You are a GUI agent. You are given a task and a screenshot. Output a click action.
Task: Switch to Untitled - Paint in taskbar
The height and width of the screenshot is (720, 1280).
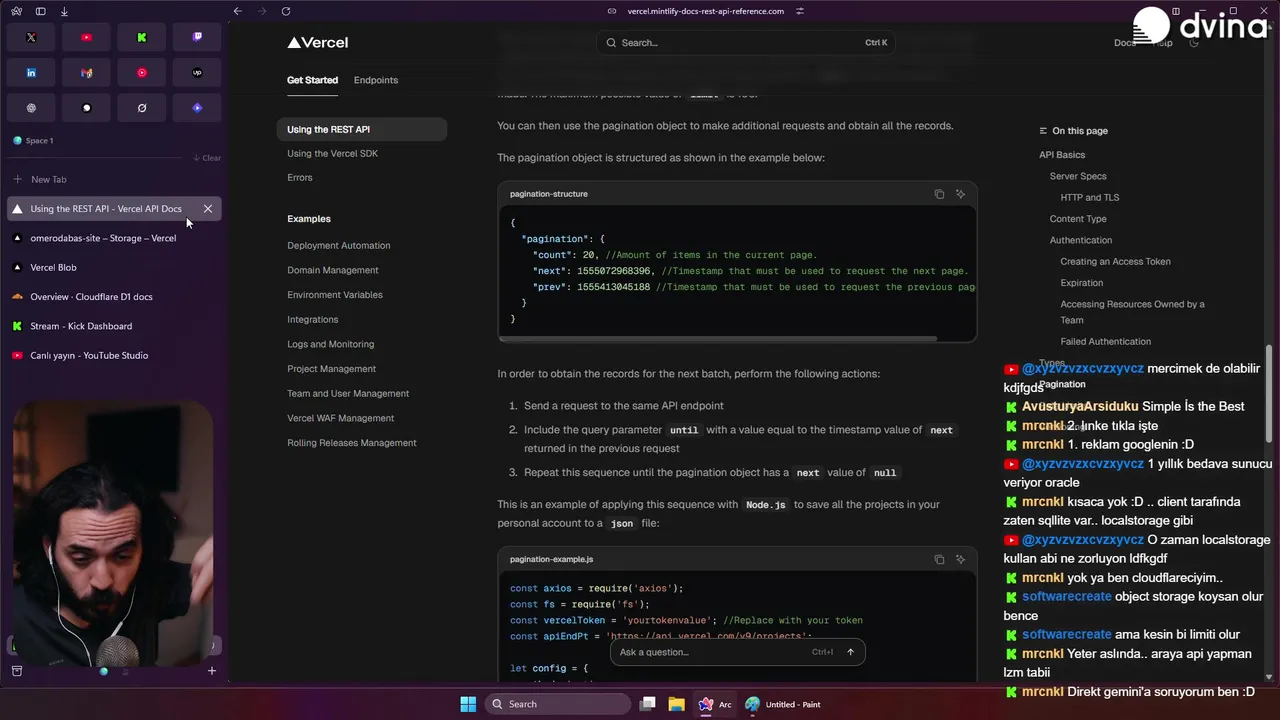783,704
